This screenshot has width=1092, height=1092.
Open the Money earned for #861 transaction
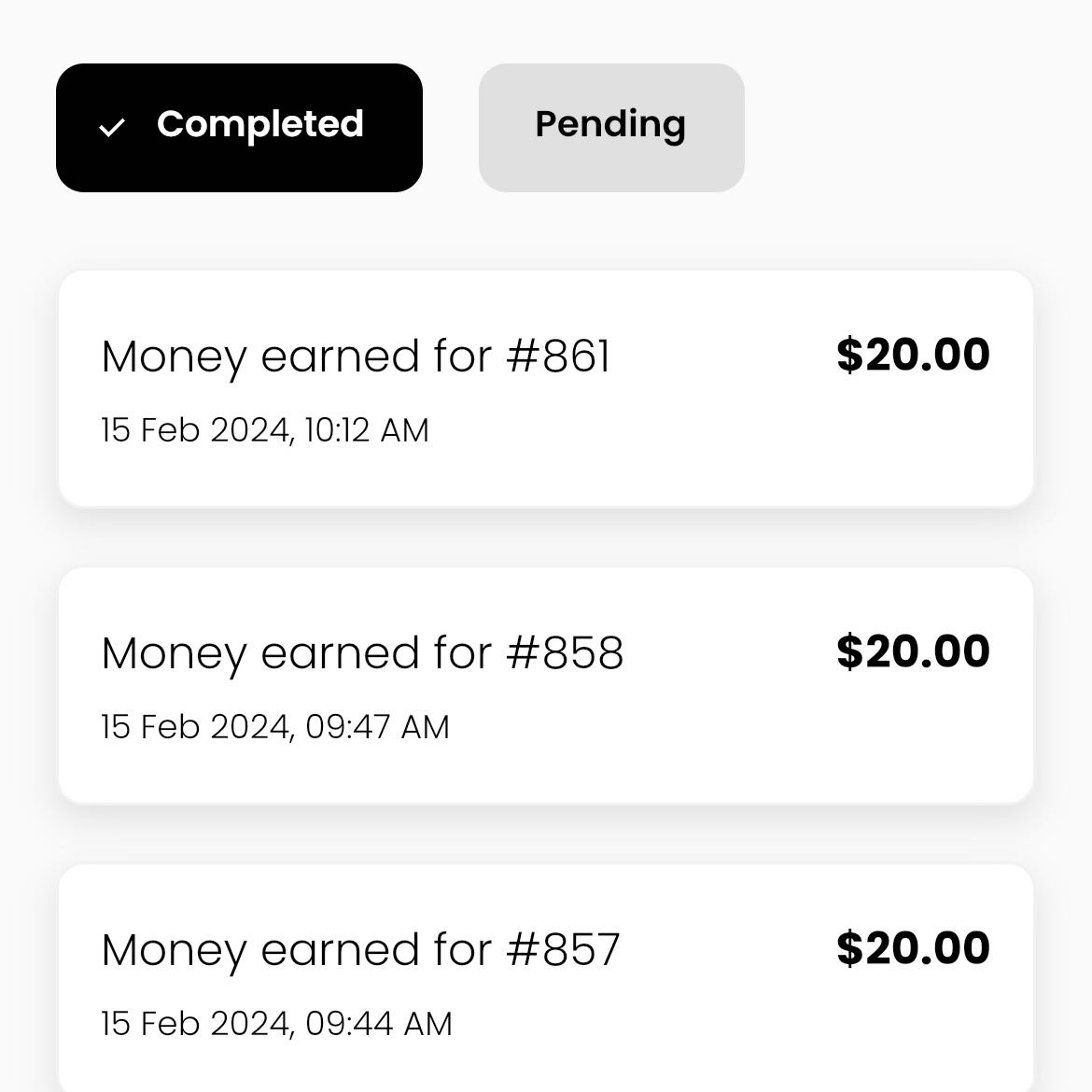coord(545,389)
